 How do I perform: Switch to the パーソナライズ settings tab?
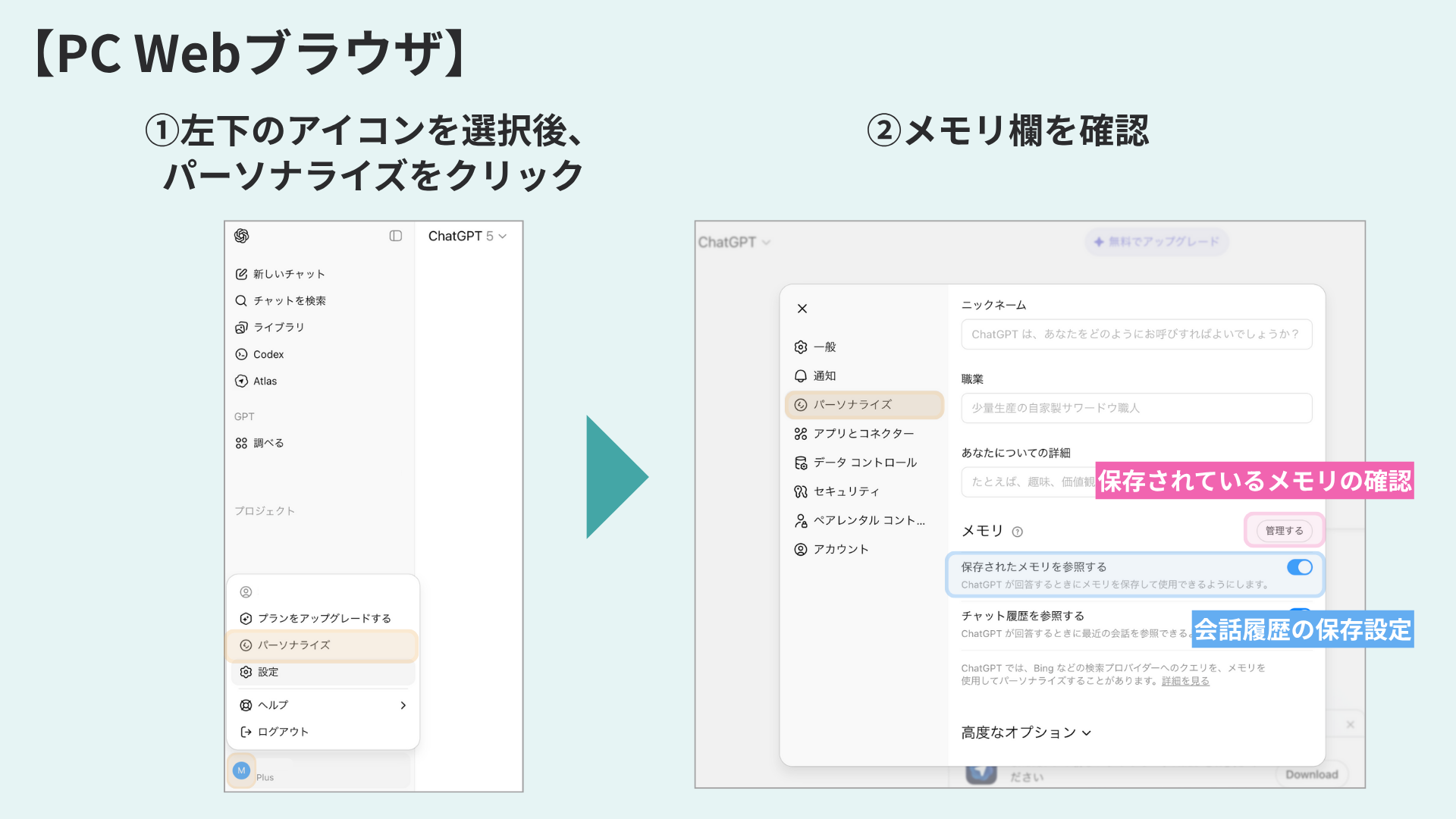click(864, 405)
